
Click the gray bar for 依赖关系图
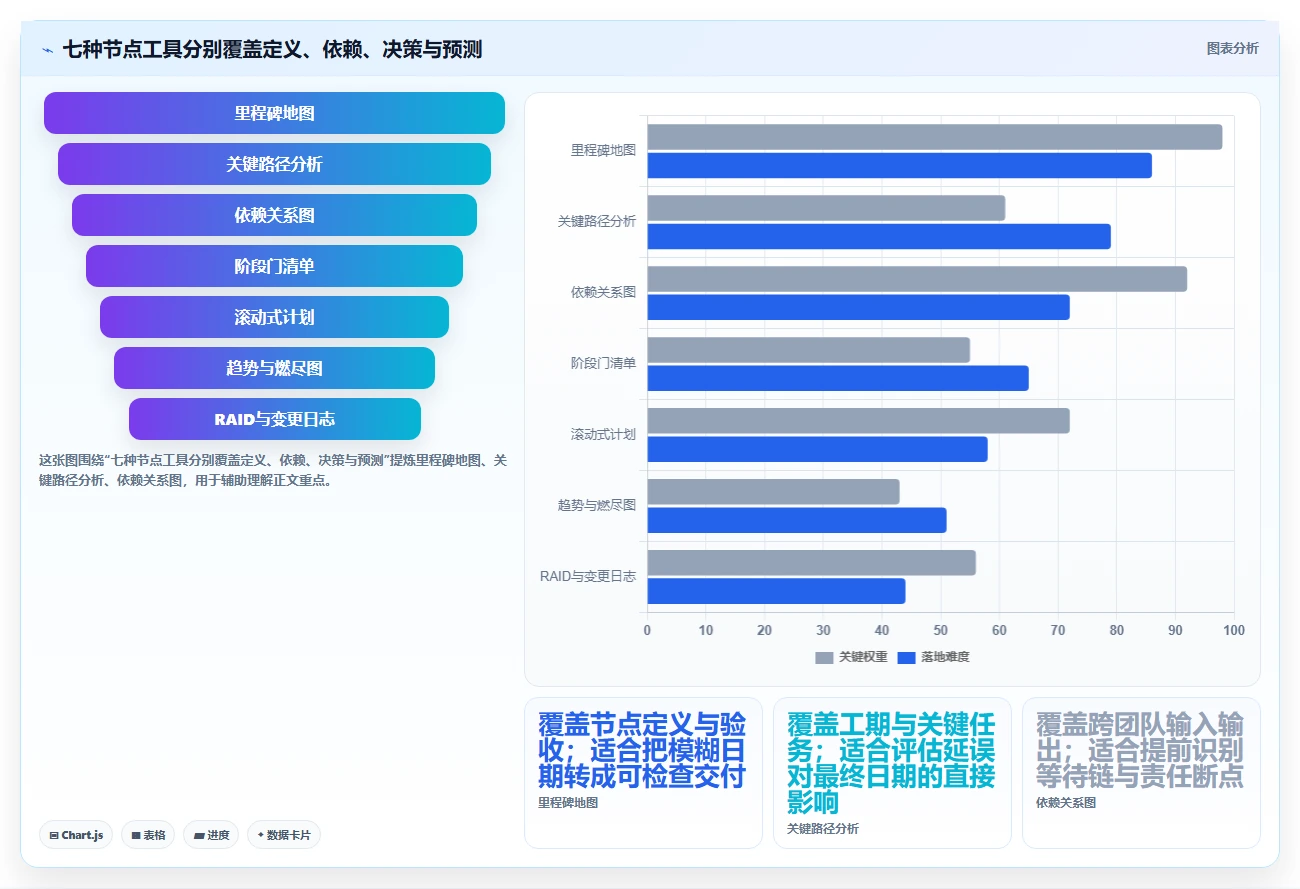(917, 279)
